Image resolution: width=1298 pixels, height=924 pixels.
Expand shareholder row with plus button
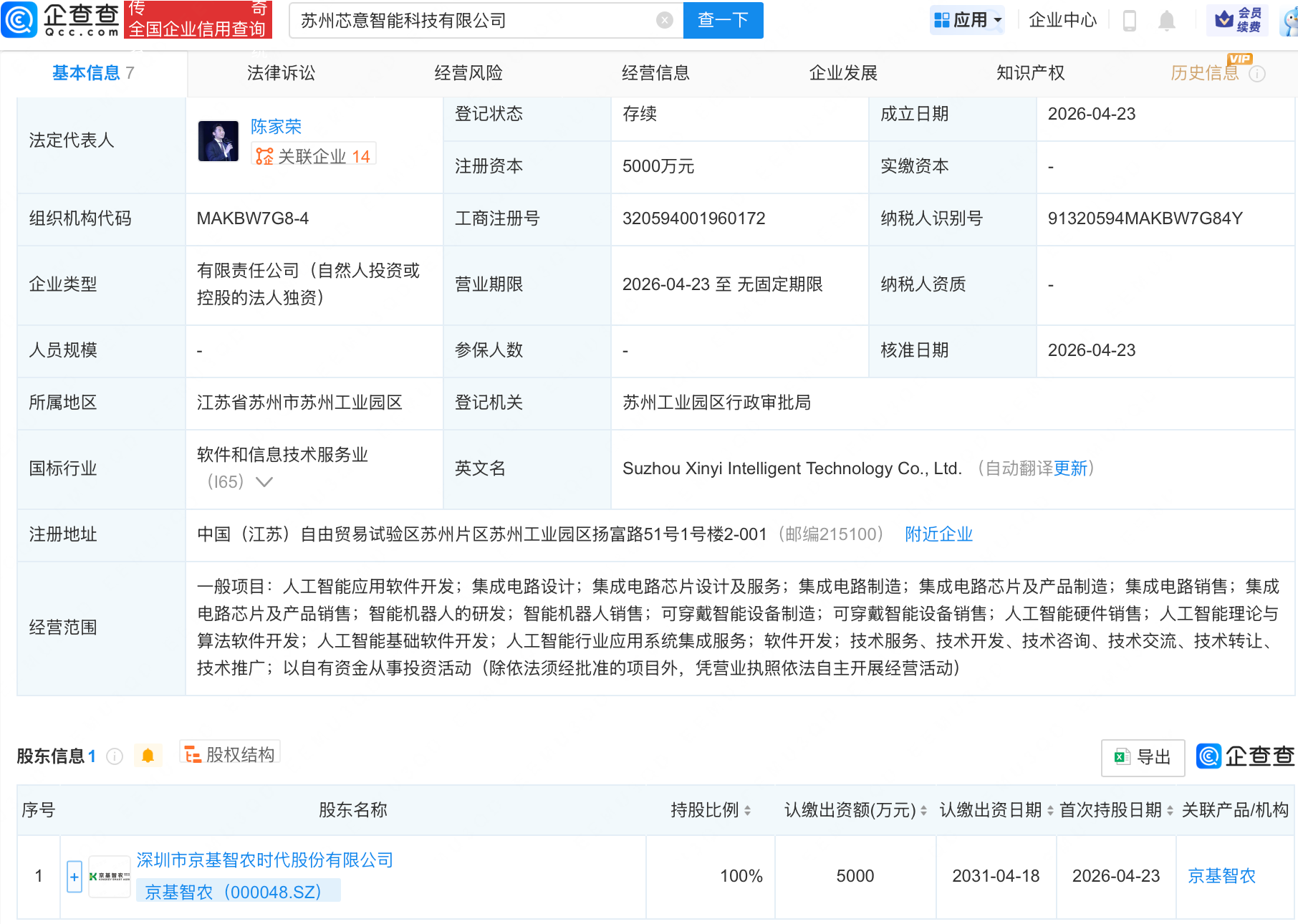tap(74, 877)
